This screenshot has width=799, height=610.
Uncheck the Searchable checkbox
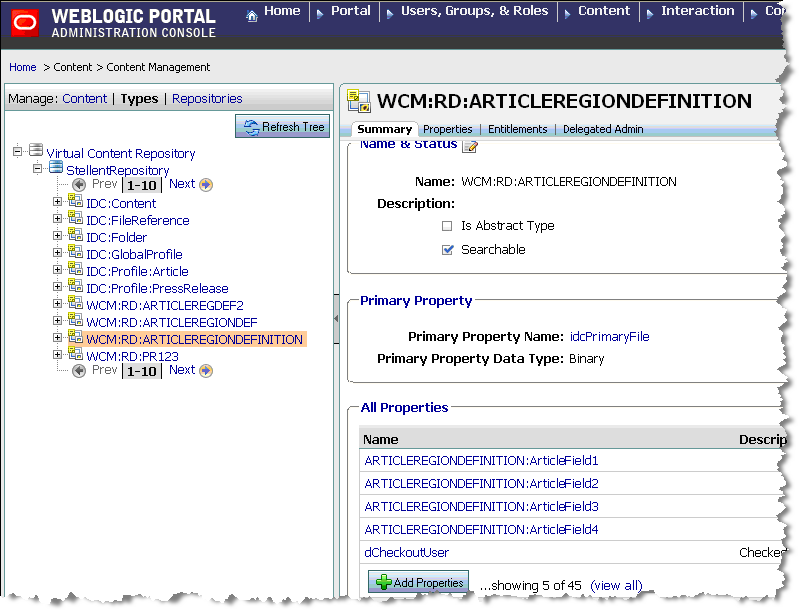point(447,250)
